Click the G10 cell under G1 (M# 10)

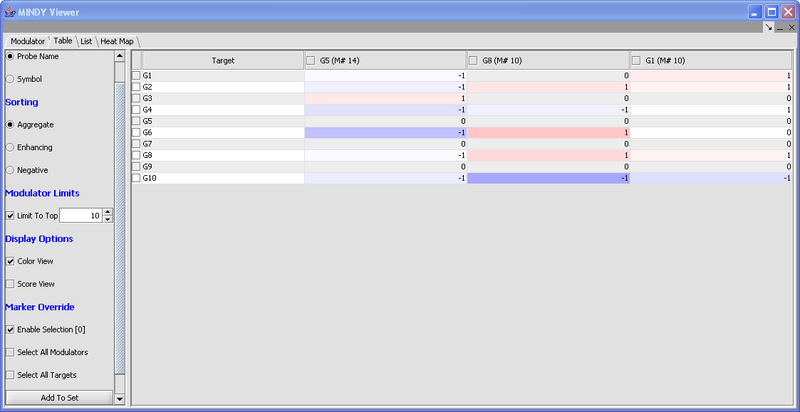click(711, 178)
